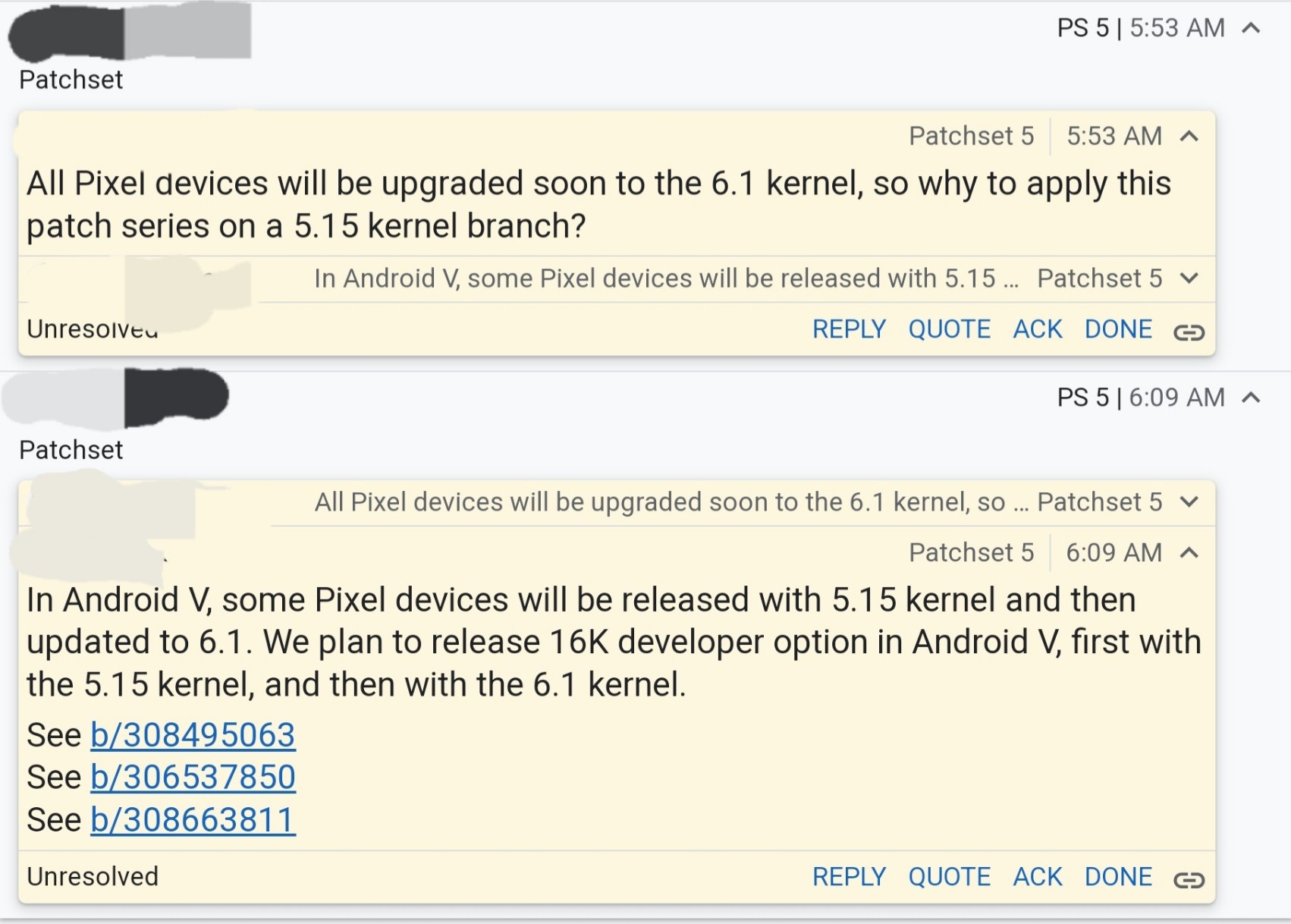Collapse the 5:53 AM Patchset 5 comment
1291x924 pixels.
pyautogui.click(x=1189, y=137)
